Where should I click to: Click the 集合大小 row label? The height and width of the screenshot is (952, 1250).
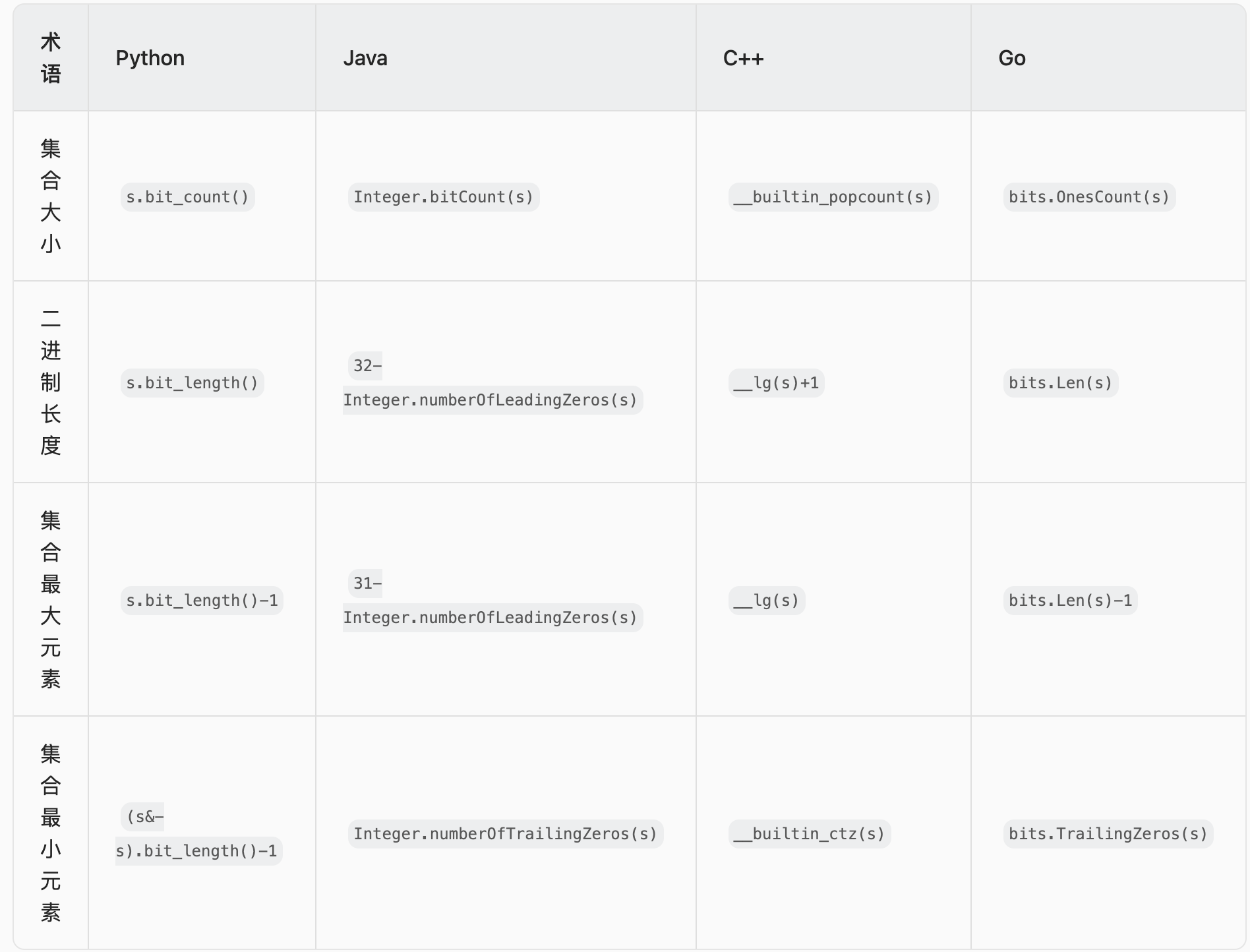(x=51, y=196)
